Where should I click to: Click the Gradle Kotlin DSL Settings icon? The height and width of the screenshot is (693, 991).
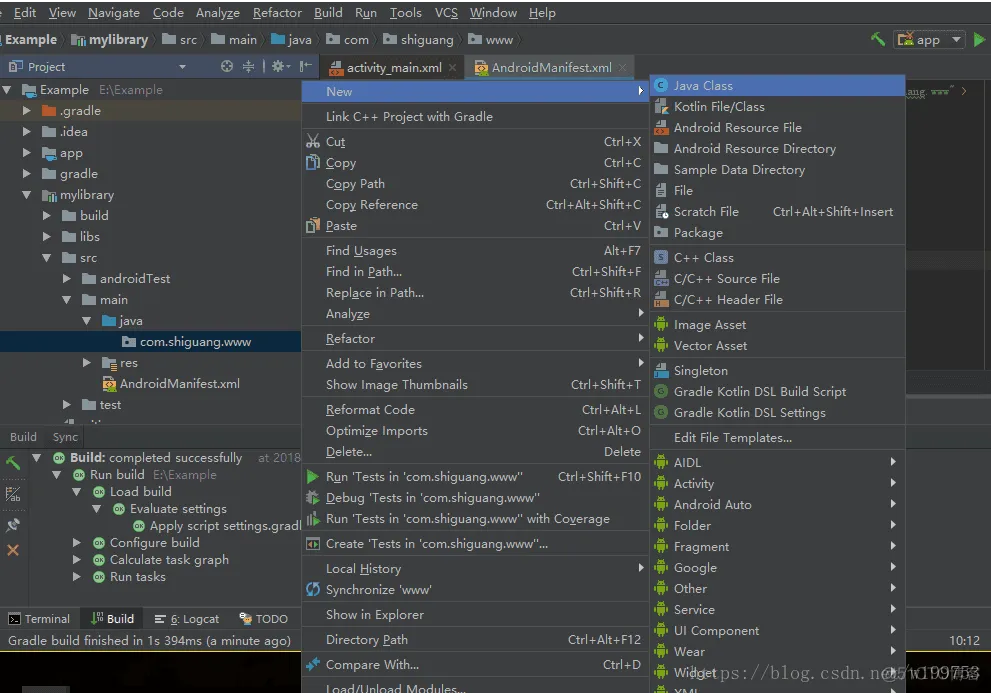(x=661, y=412)
